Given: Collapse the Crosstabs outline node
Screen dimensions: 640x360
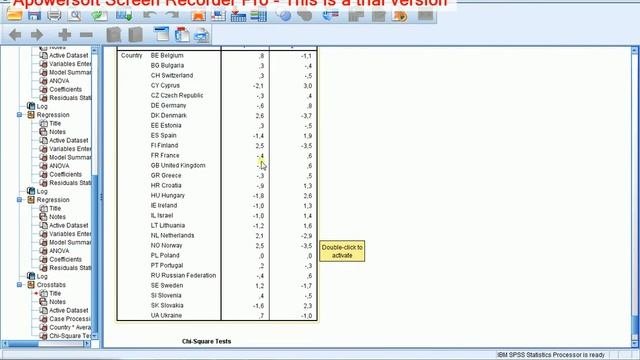Looking at the screenshot, I should click(19, 285).
